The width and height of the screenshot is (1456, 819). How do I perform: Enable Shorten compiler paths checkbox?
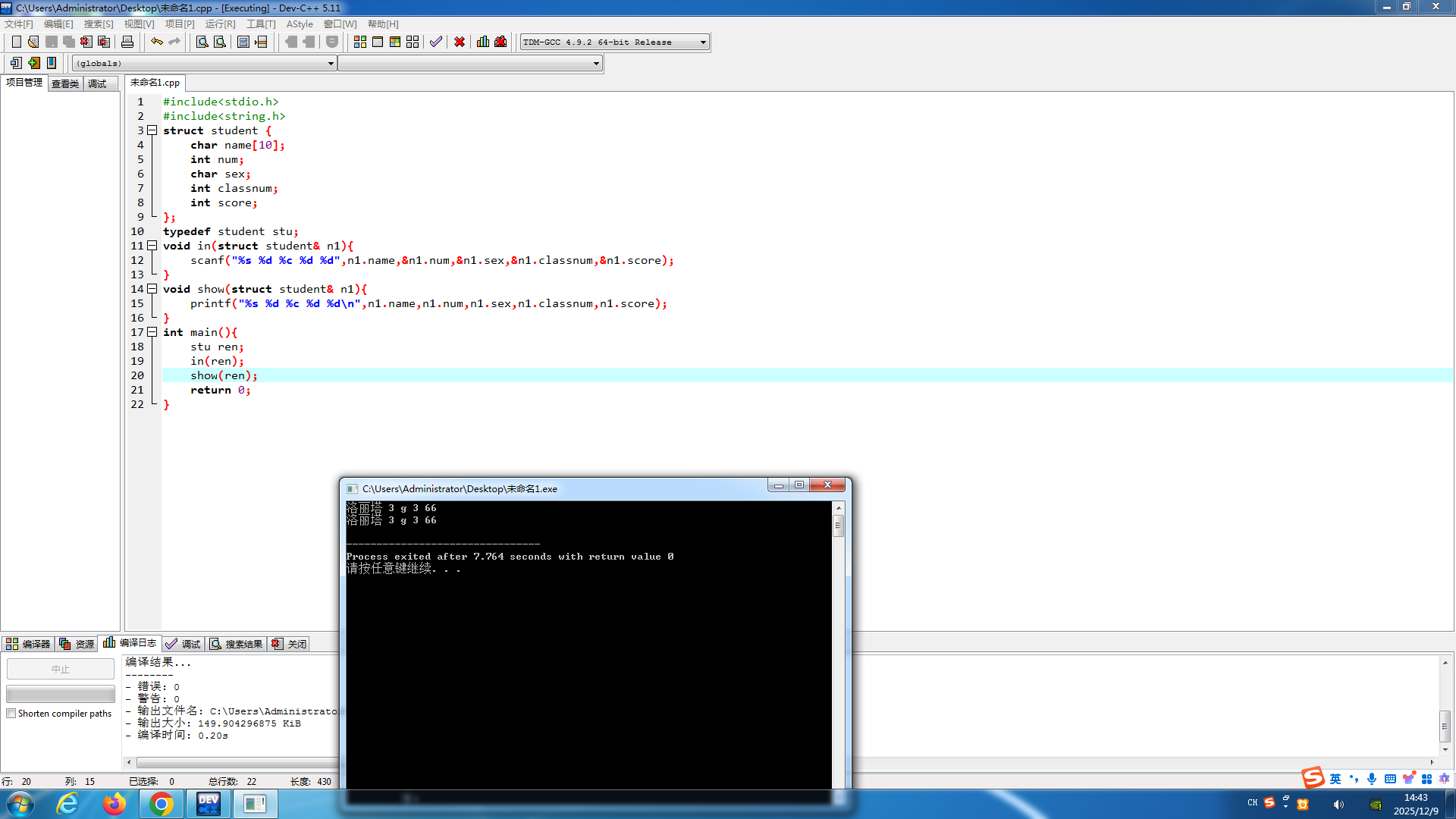11,714
